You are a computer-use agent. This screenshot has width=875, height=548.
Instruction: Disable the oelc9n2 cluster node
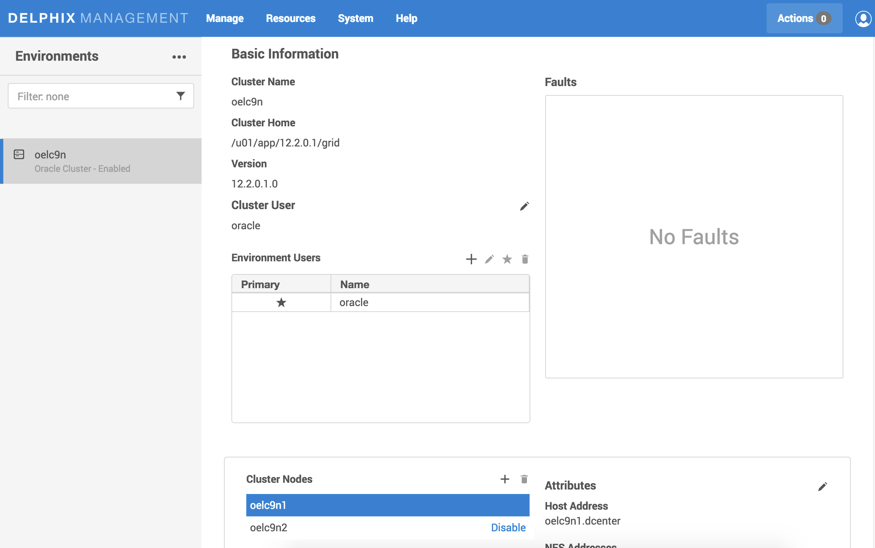point(508,528)
